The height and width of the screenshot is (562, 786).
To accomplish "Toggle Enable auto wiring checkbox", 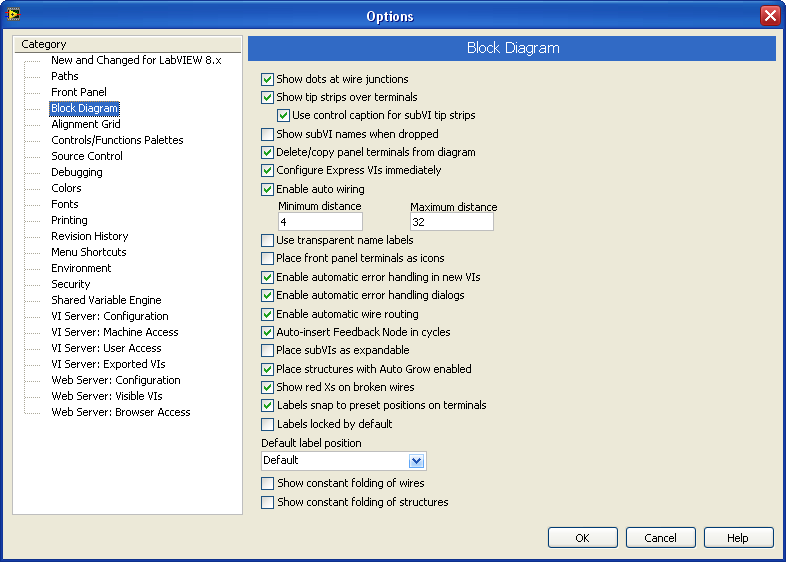I will (x=268, y=190).
